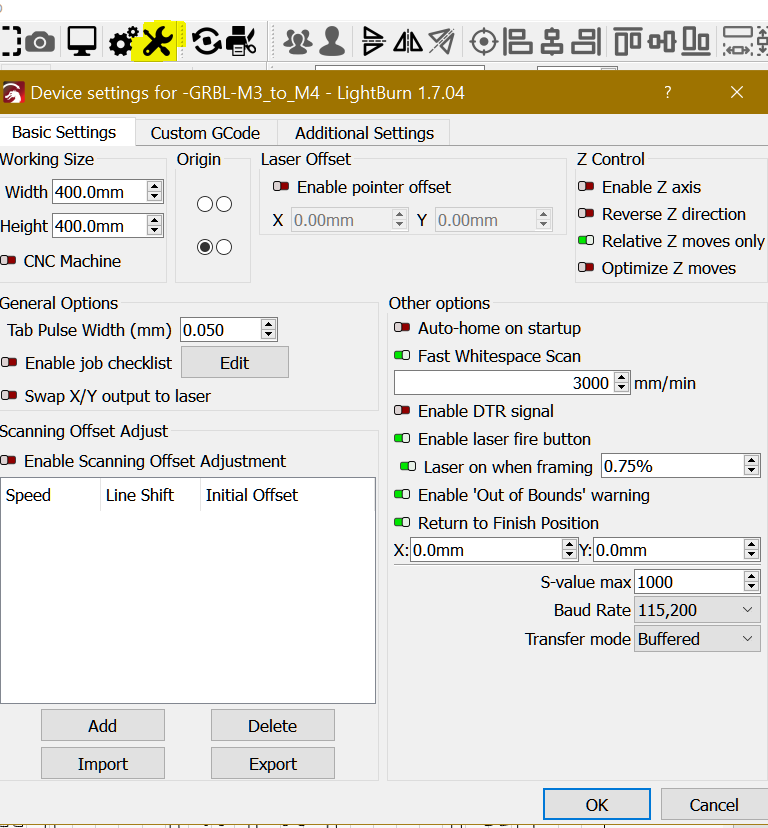Toggle Laser on when framing
Screen dimensions: 768x828
click(x=408, y=466)
